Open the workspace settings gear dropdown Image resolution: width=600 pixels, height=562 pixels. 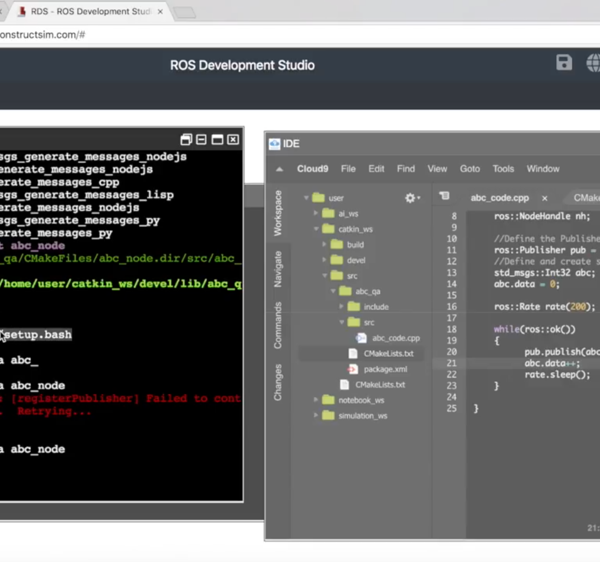[x=412, y=198]
